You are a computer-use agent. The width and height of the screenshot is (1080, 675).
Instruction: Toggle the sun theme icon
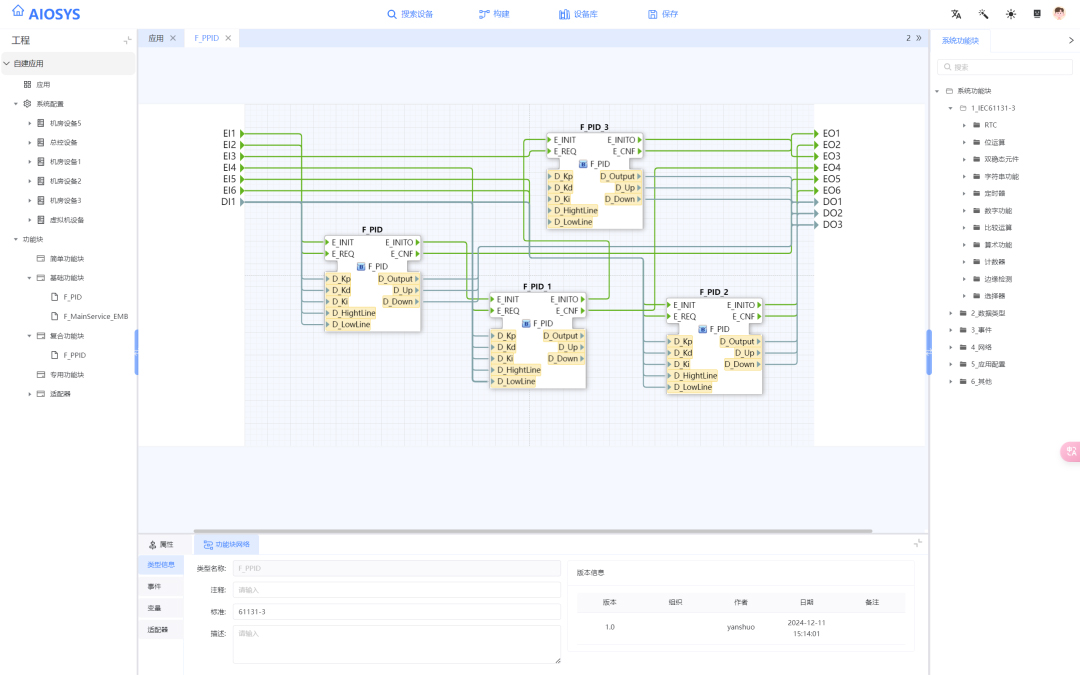pyautogui.click(x=1010, y=14)
